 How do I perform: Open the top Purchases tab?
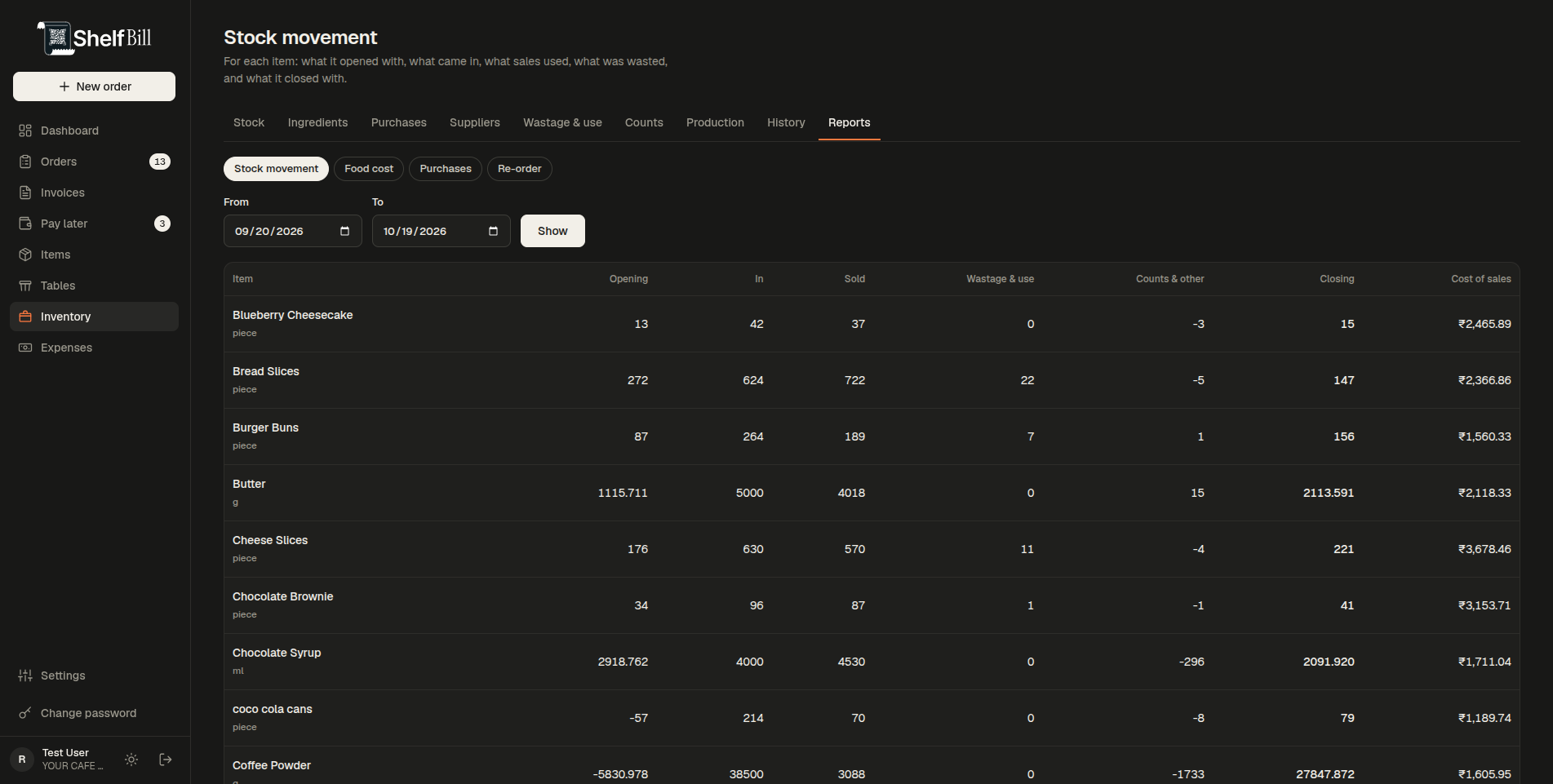[399, 122]
